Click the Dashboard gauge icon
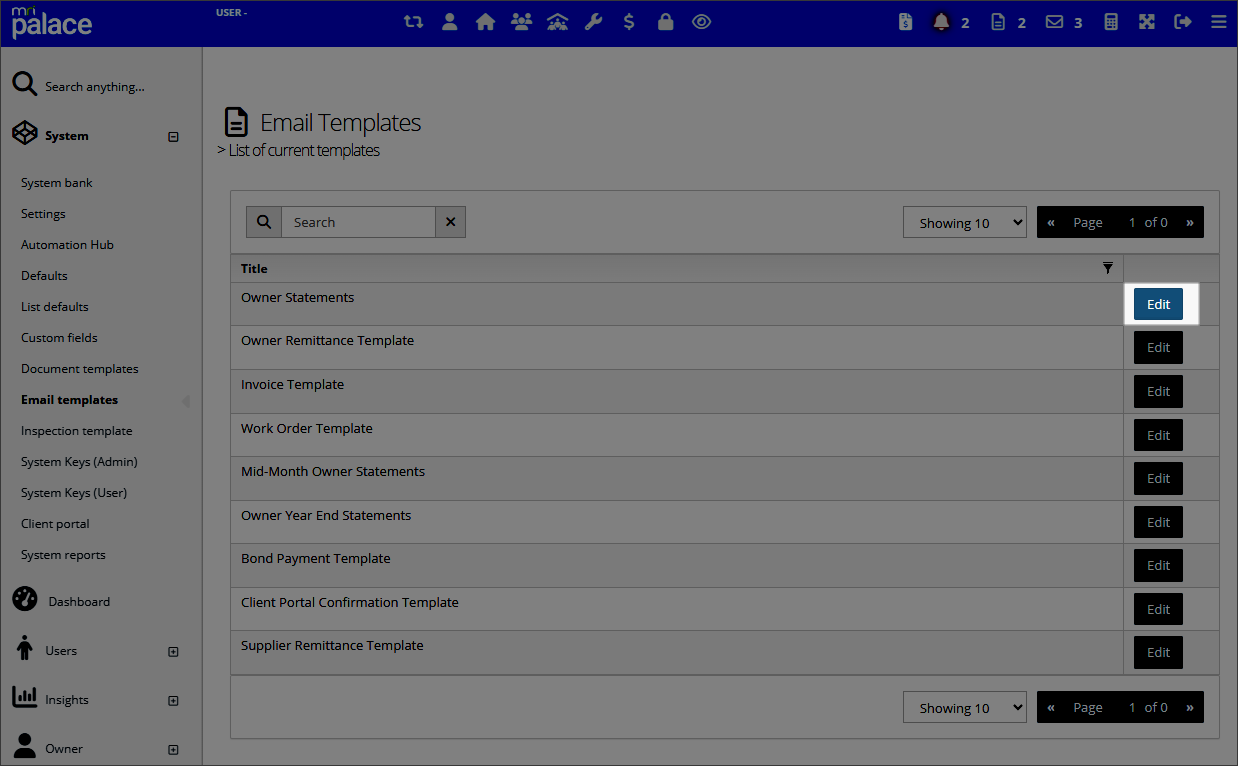Viewport: 1238px width, 766px height. (25, 600)
